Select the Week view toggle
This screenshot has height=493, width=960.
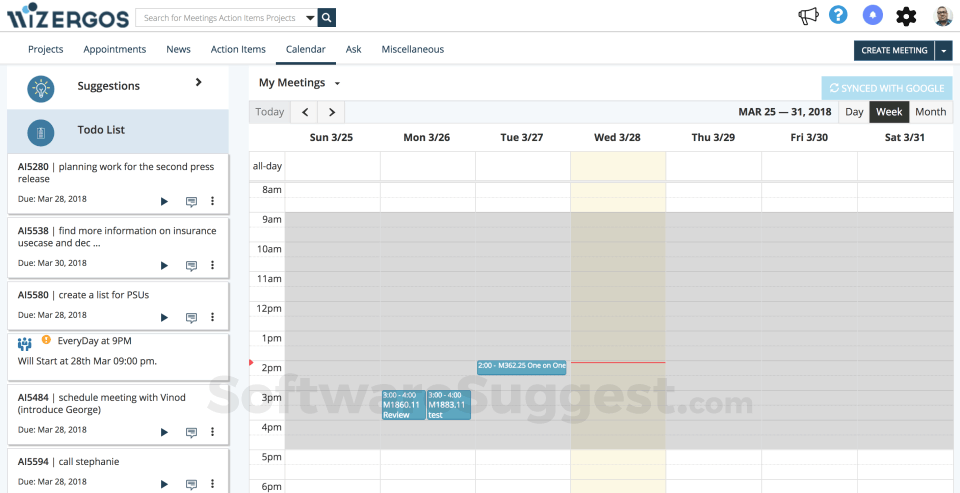tap(889, 112)
